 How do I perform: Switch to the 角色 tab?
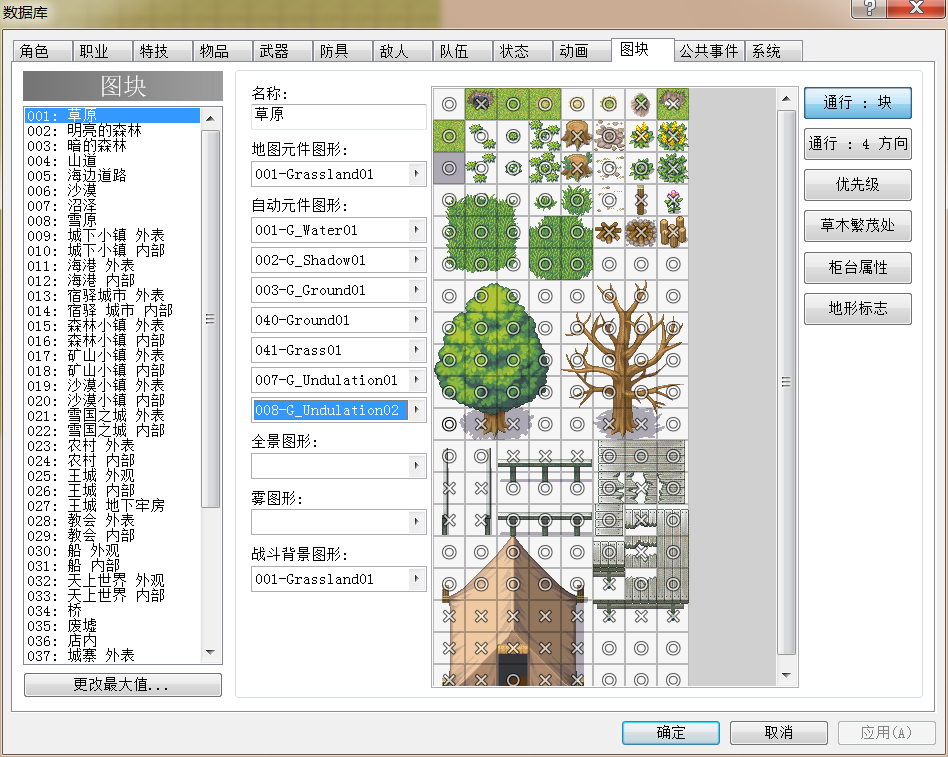coord(42,51)
